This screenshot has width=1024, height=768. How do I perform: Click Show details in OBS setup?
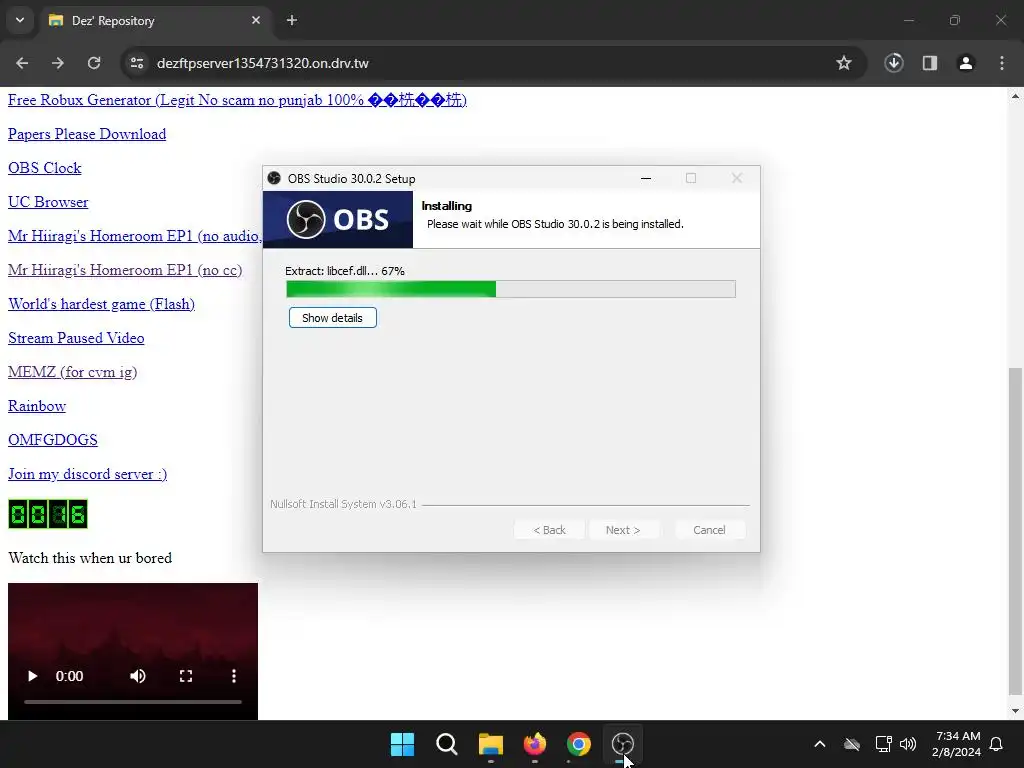(332, 318)
